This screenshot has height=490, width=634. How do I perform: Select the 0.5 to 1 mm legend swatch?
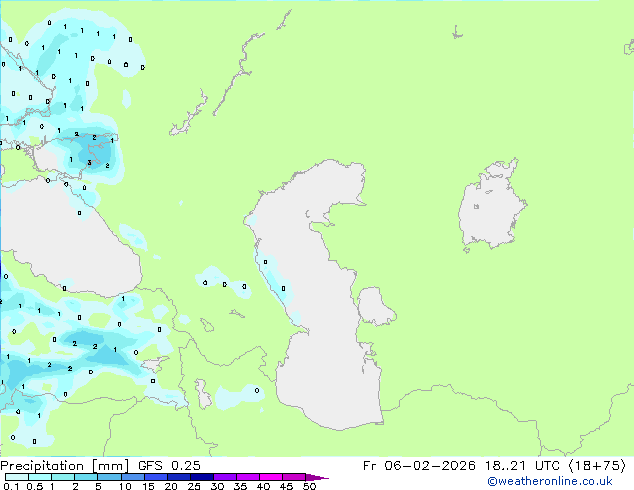click(x=40, y=477)
